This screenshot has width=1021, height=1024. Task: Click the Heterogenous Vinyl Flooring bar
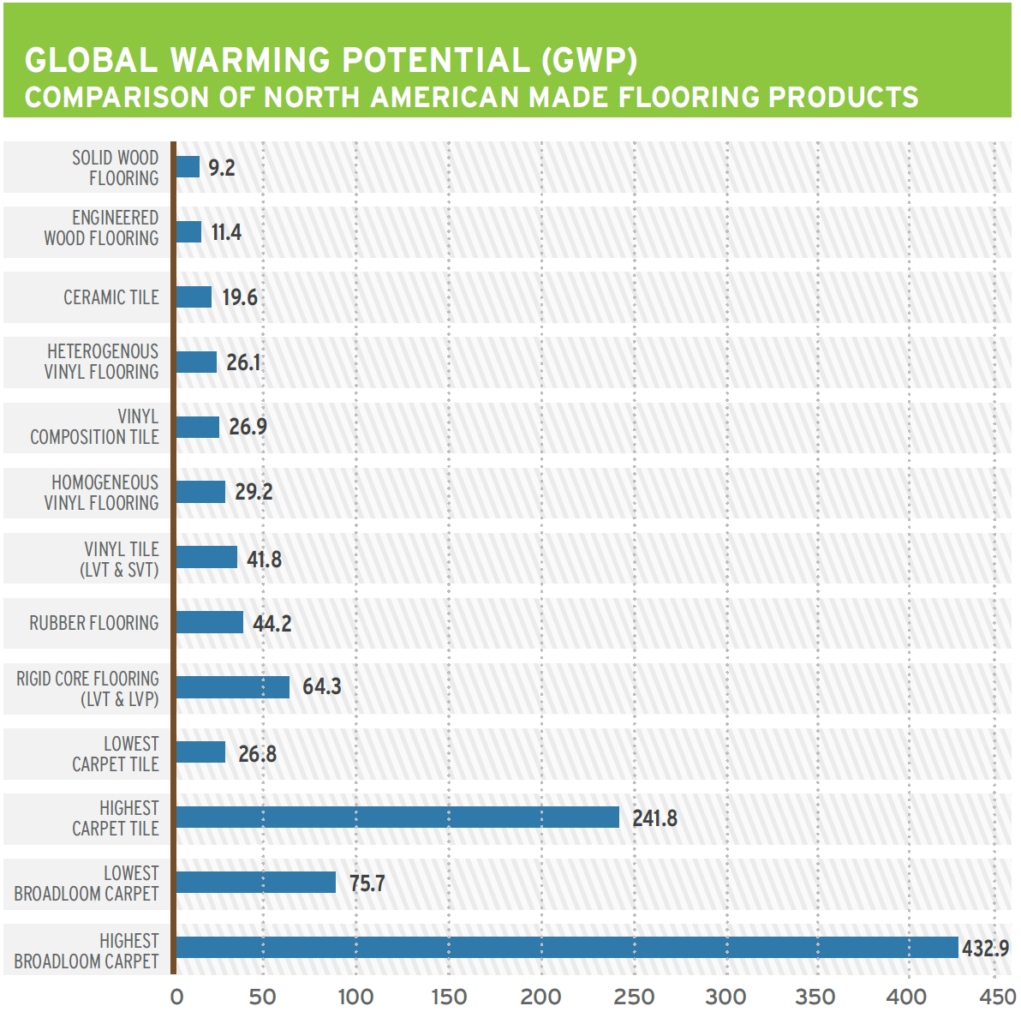[197, 362]
